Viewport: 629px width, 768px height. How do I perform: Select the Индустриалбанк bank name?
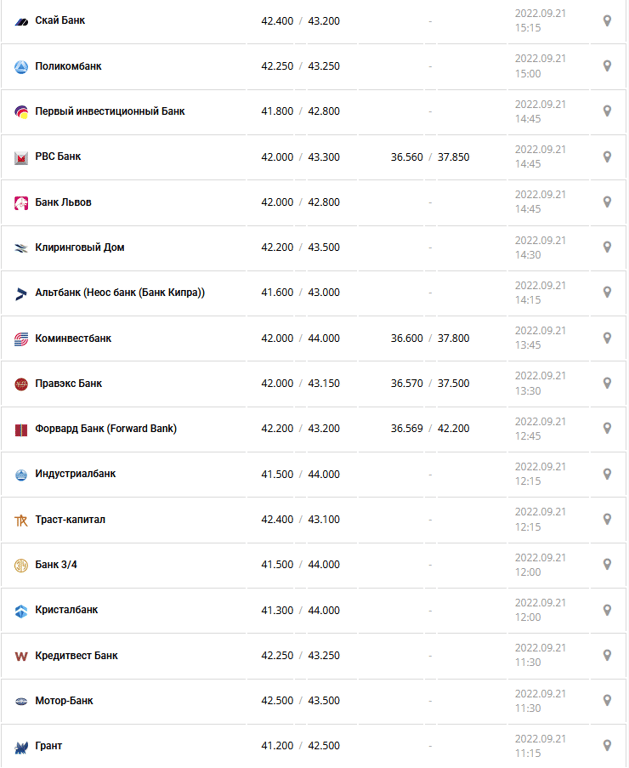point(75,474)
